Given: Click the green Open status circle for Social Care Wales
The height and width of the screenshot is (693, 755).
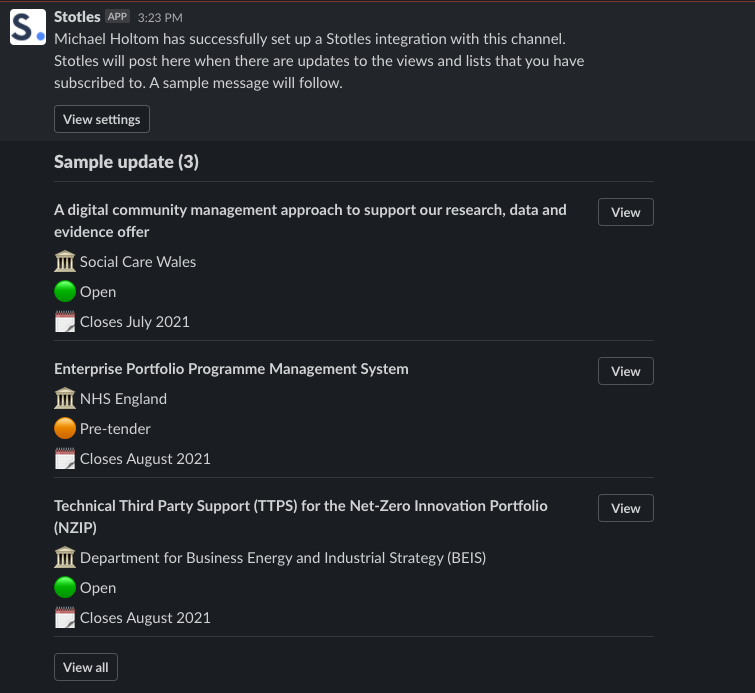Looking at the screenshot, I should [x=65, y=291].
